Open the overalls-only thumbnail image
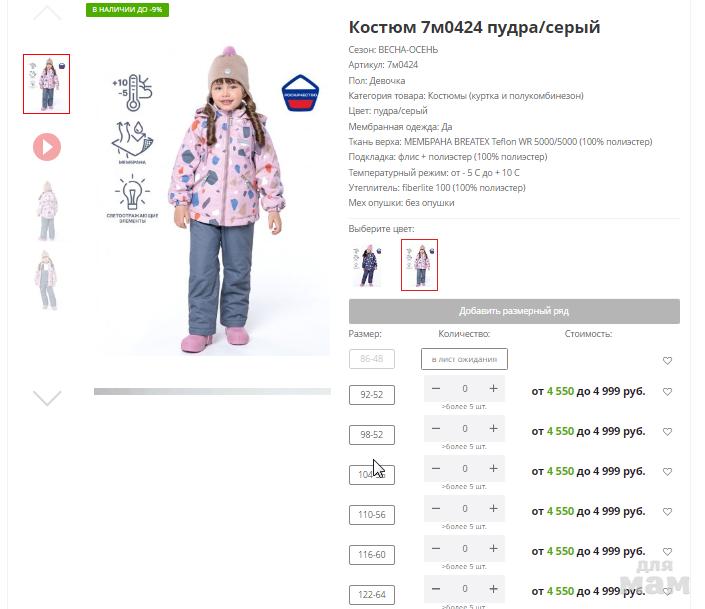Image resolution: width=705 pixels, height=609 pixels. (47, 280)
